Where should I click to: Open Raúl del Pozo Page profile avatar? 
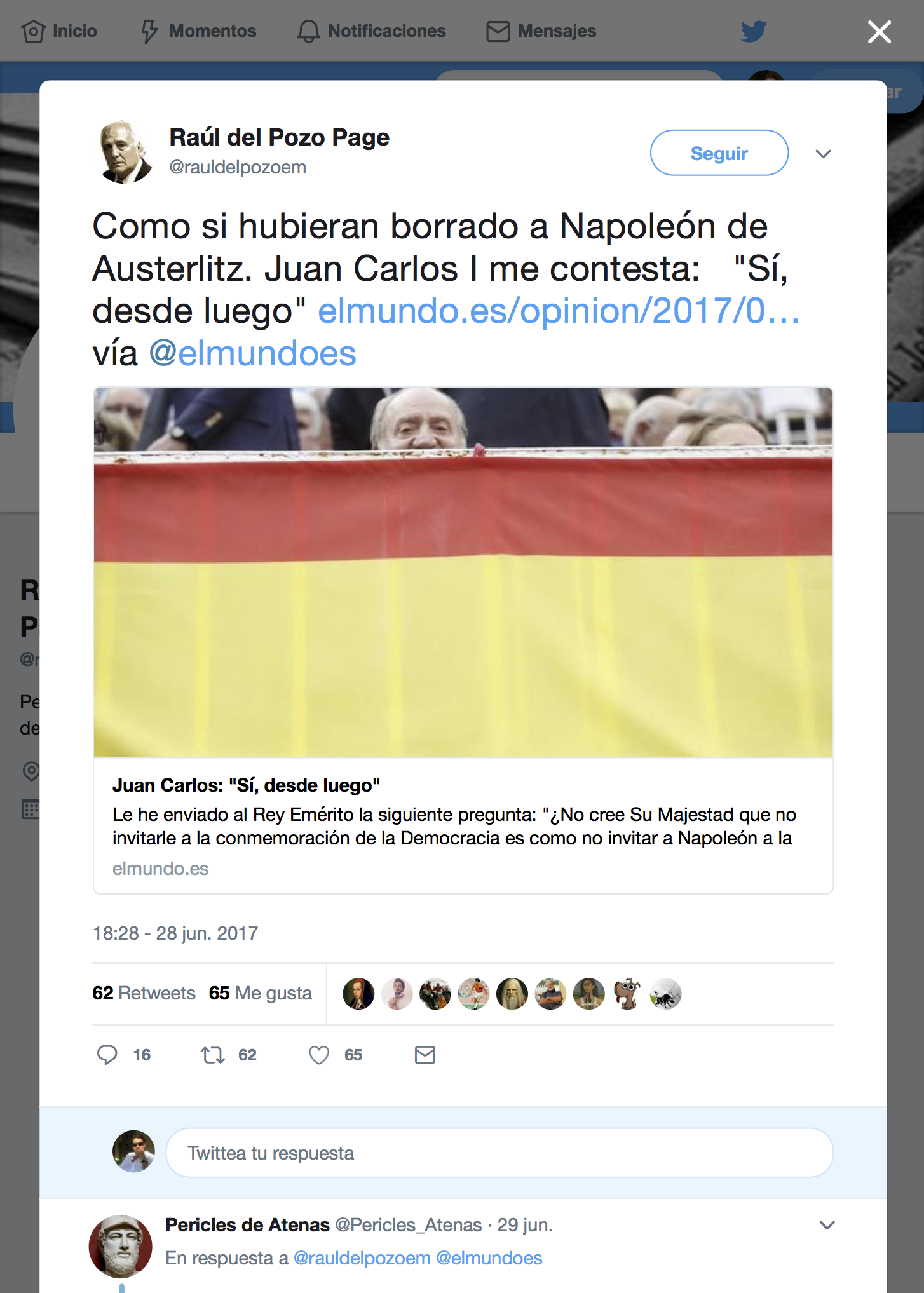click(125, 152)
